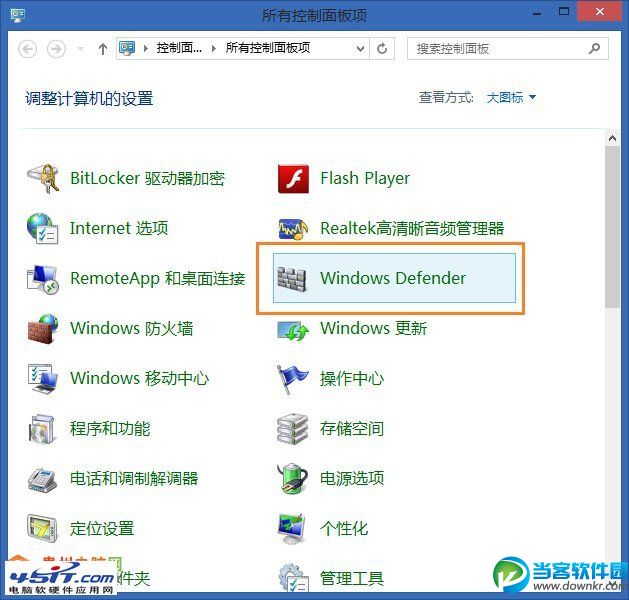The width and height of the screenshot is (629, 600).
Task: Open the recent locations dropdown arrow
Action: [81, 49]
